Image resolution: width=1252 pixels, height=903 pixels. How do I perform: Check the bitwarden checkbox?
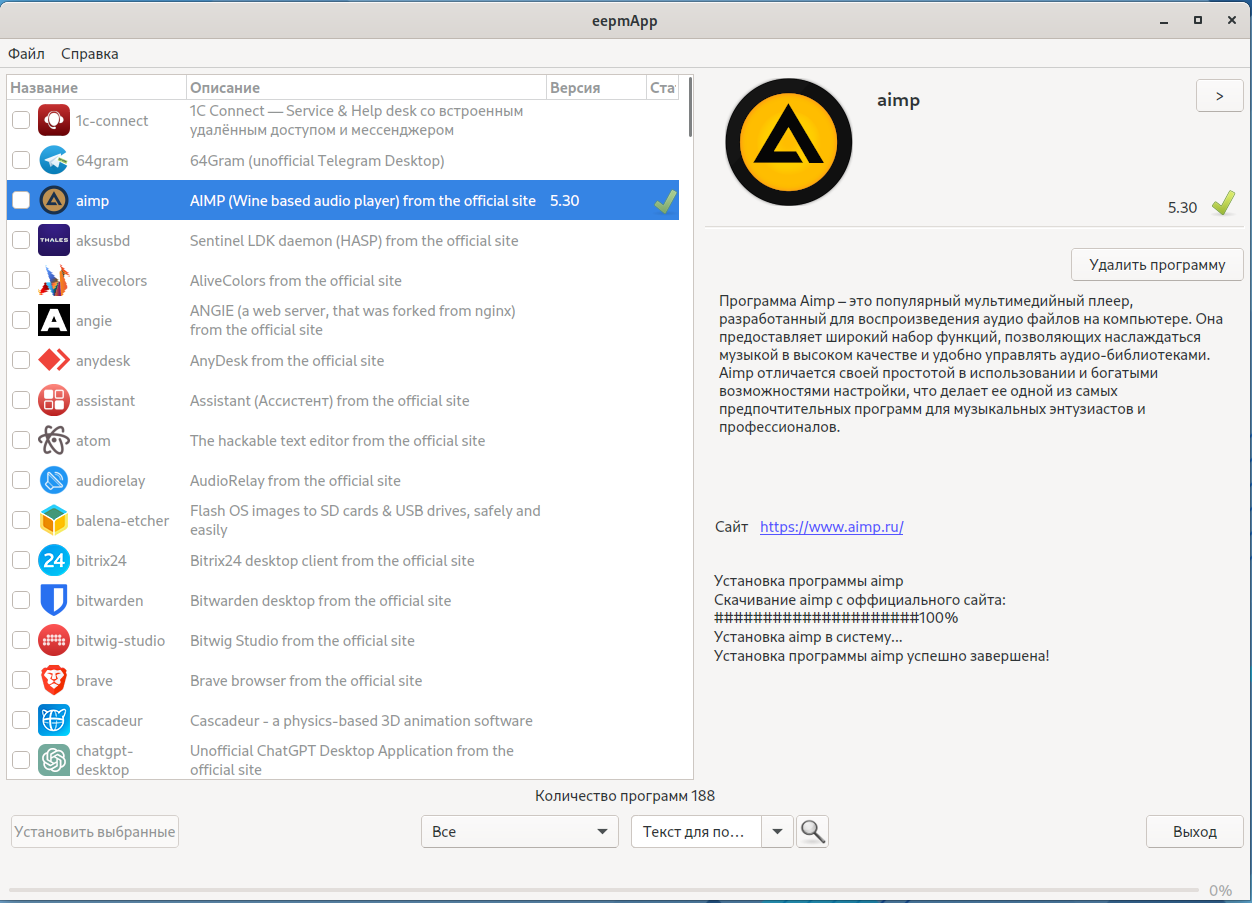[x=21, y=600]
